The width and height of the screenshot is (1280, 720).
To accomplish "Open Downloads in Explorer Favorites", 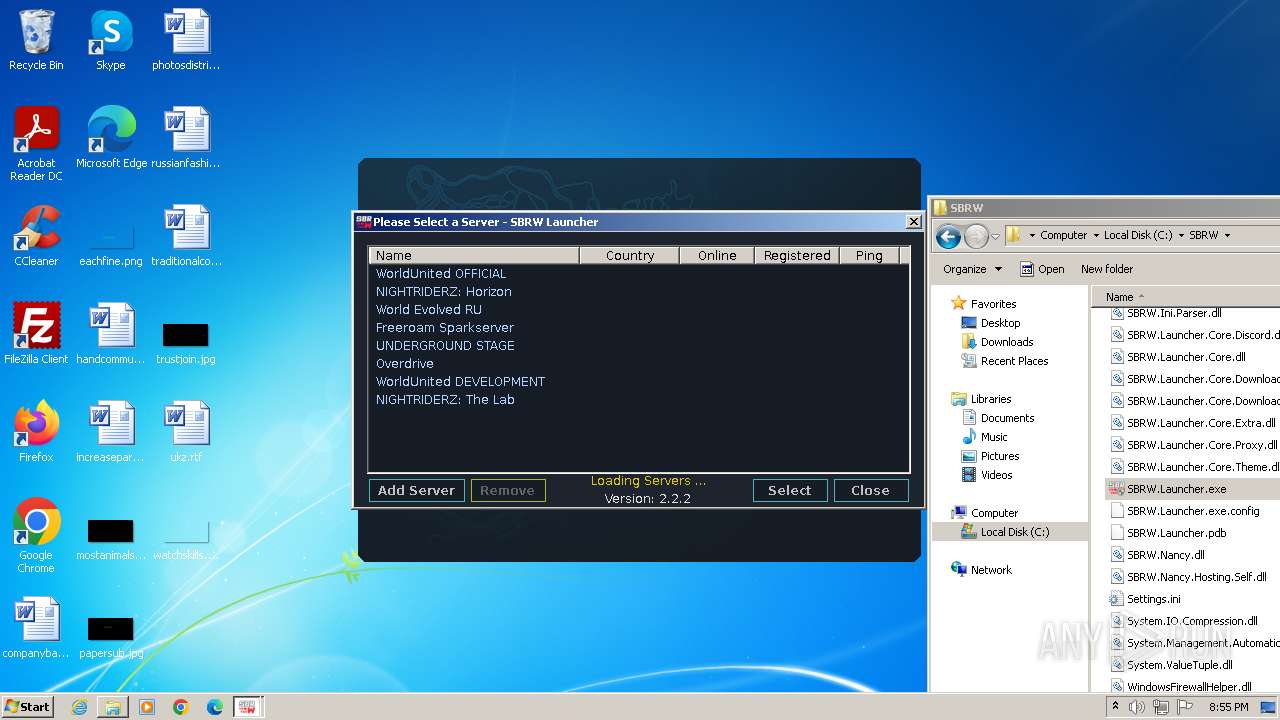I will pyautogui.click(x=996, y=342).
